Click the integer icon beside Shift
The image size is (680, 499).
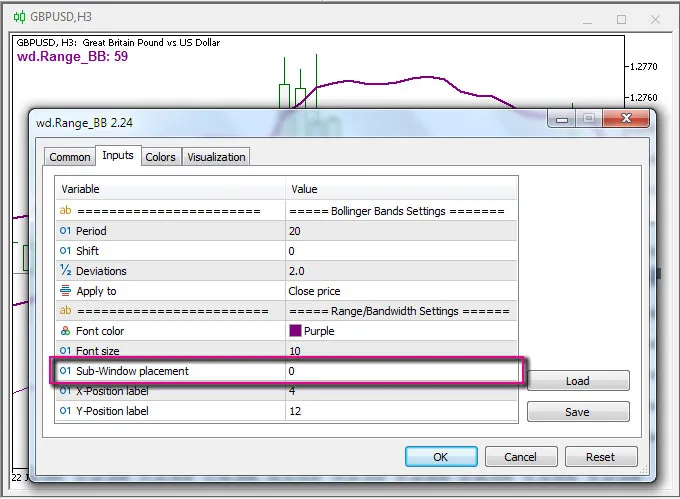pos(66,251)
